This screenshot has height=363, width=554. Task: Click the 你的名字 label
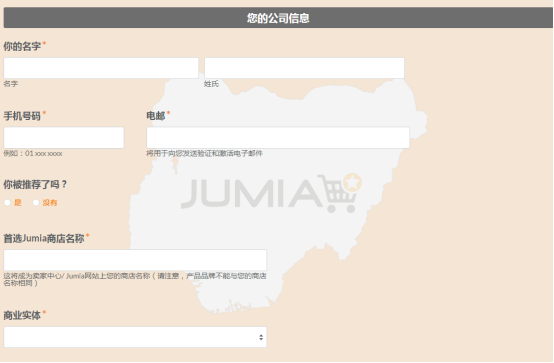22,46
